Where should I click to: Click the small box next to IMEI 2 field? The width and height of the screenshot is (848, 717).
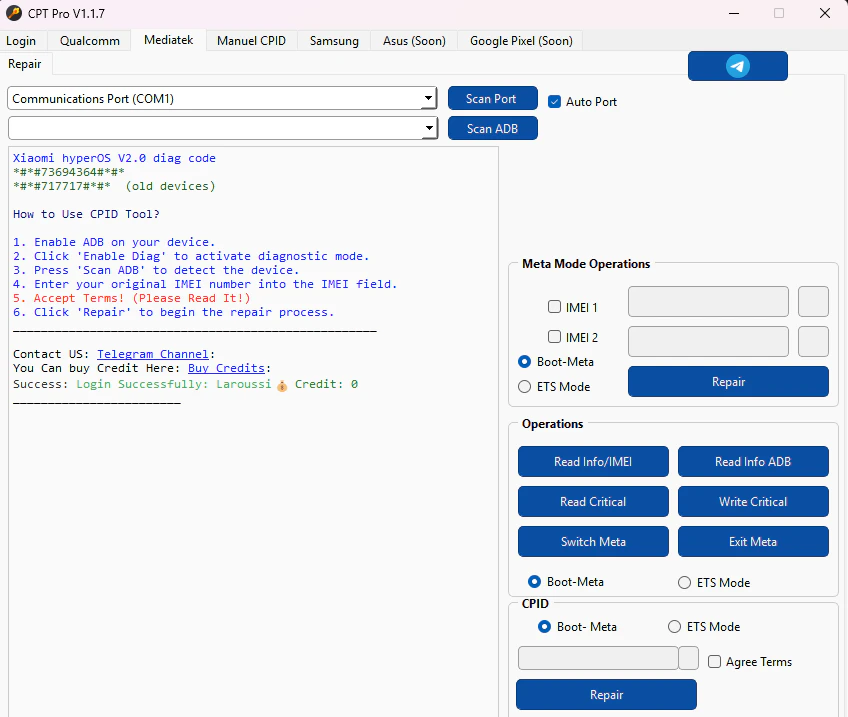pyautogui.click(x=813, y=341)
